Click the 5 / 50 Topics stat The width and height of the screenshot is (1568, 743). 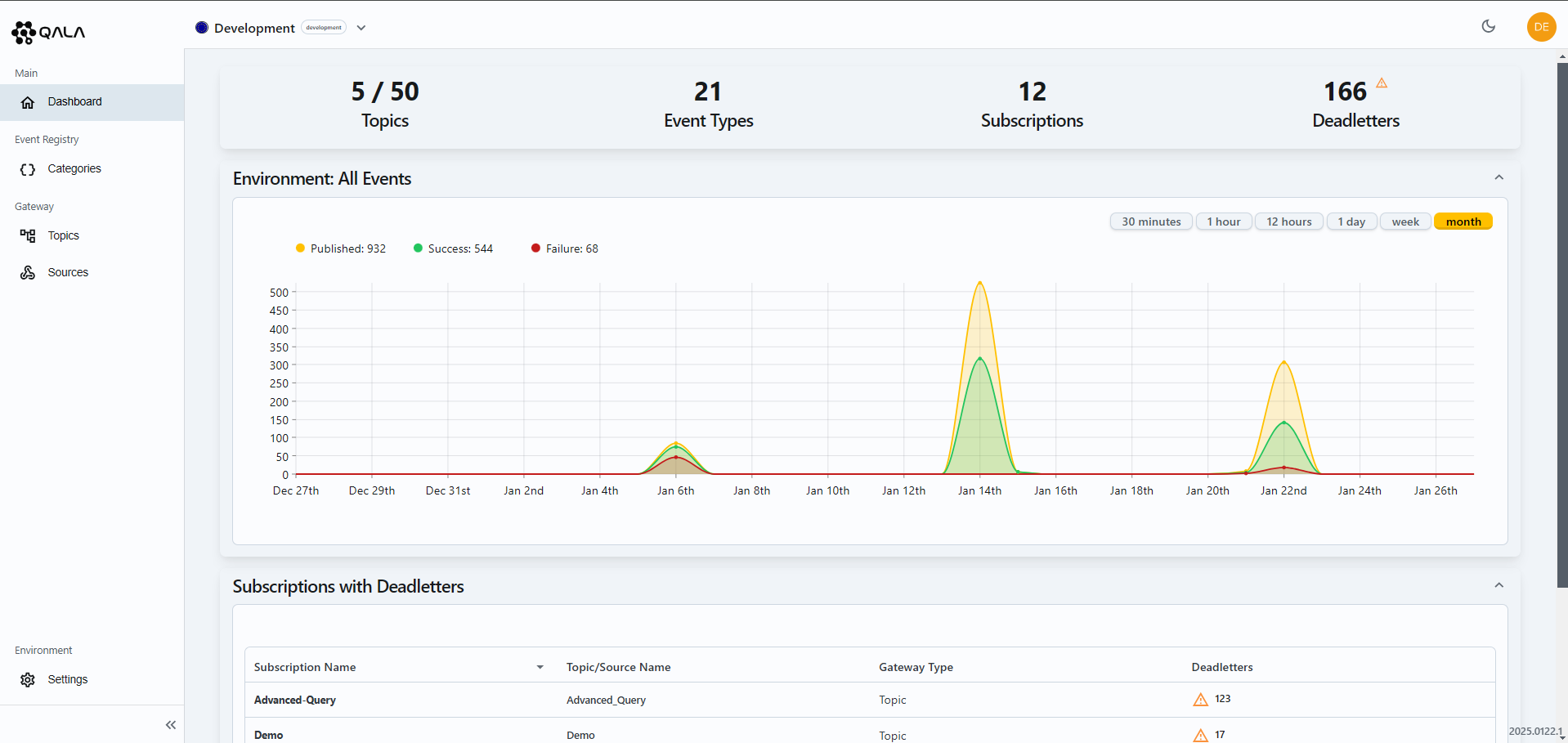click(385, 105)
